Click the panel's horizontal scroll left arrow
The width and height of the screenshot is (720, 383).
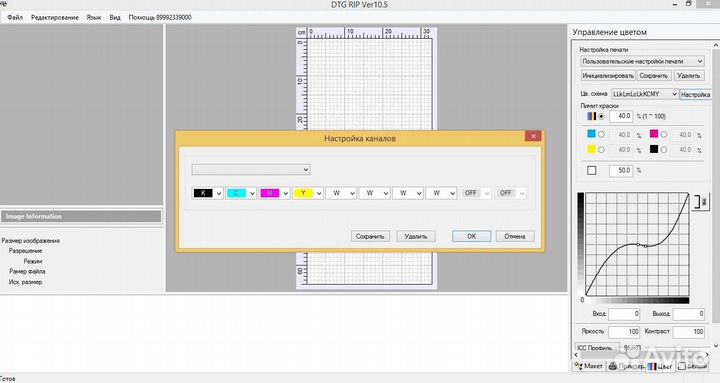coord(576,355)
